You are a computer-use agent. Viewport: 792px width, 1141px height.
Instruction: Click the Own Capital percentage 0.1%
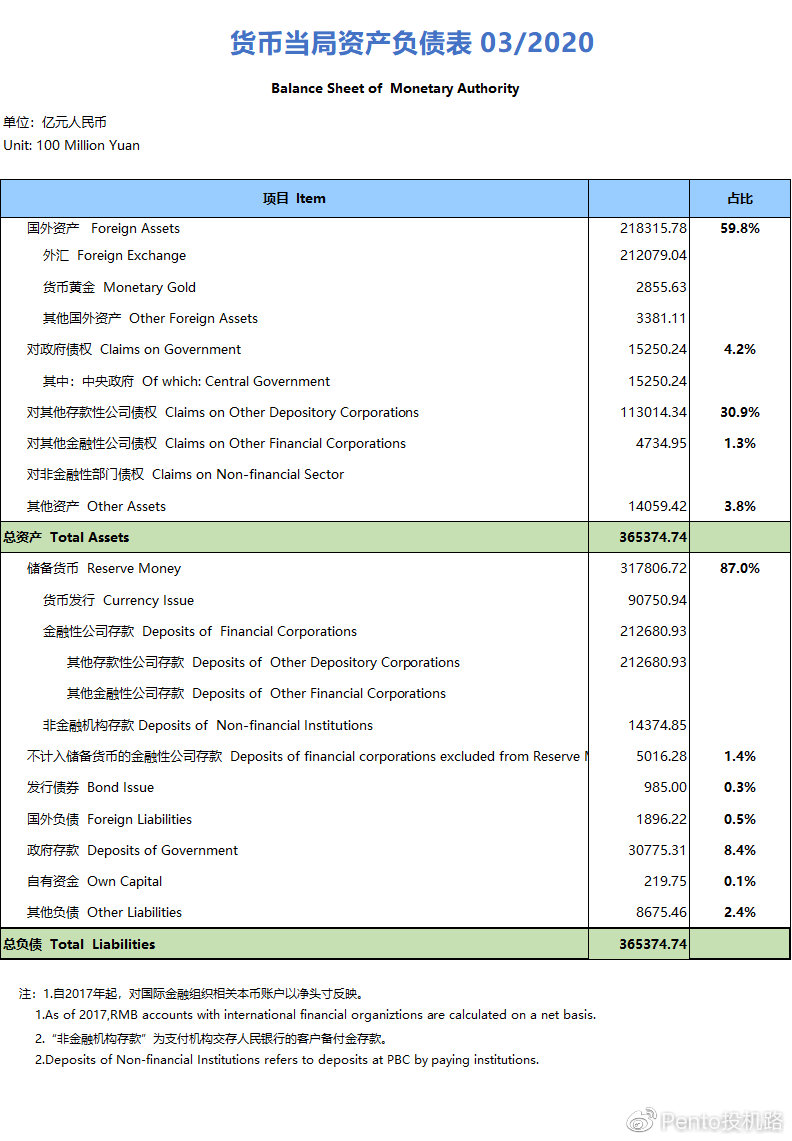(x=740, y=881)
